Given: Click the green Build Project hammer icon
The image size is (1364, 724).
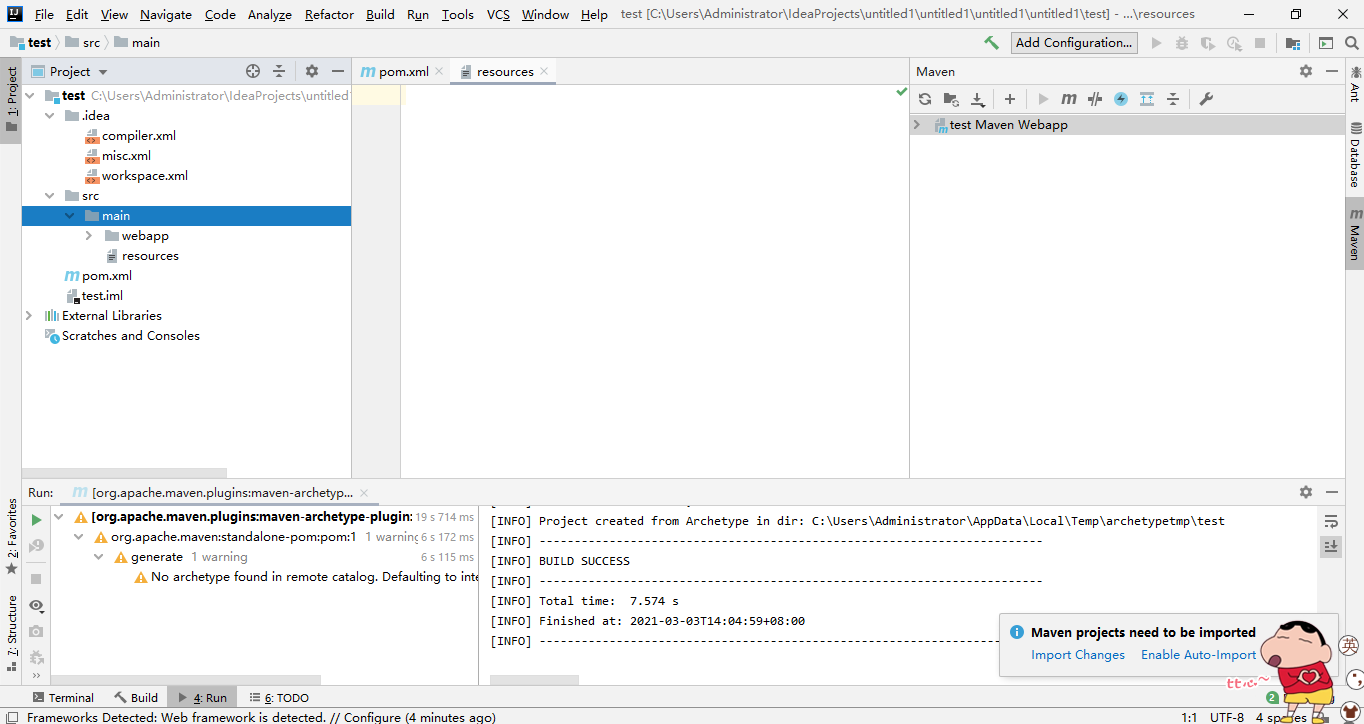Looking at the screenshot, I should pos(991,43).
